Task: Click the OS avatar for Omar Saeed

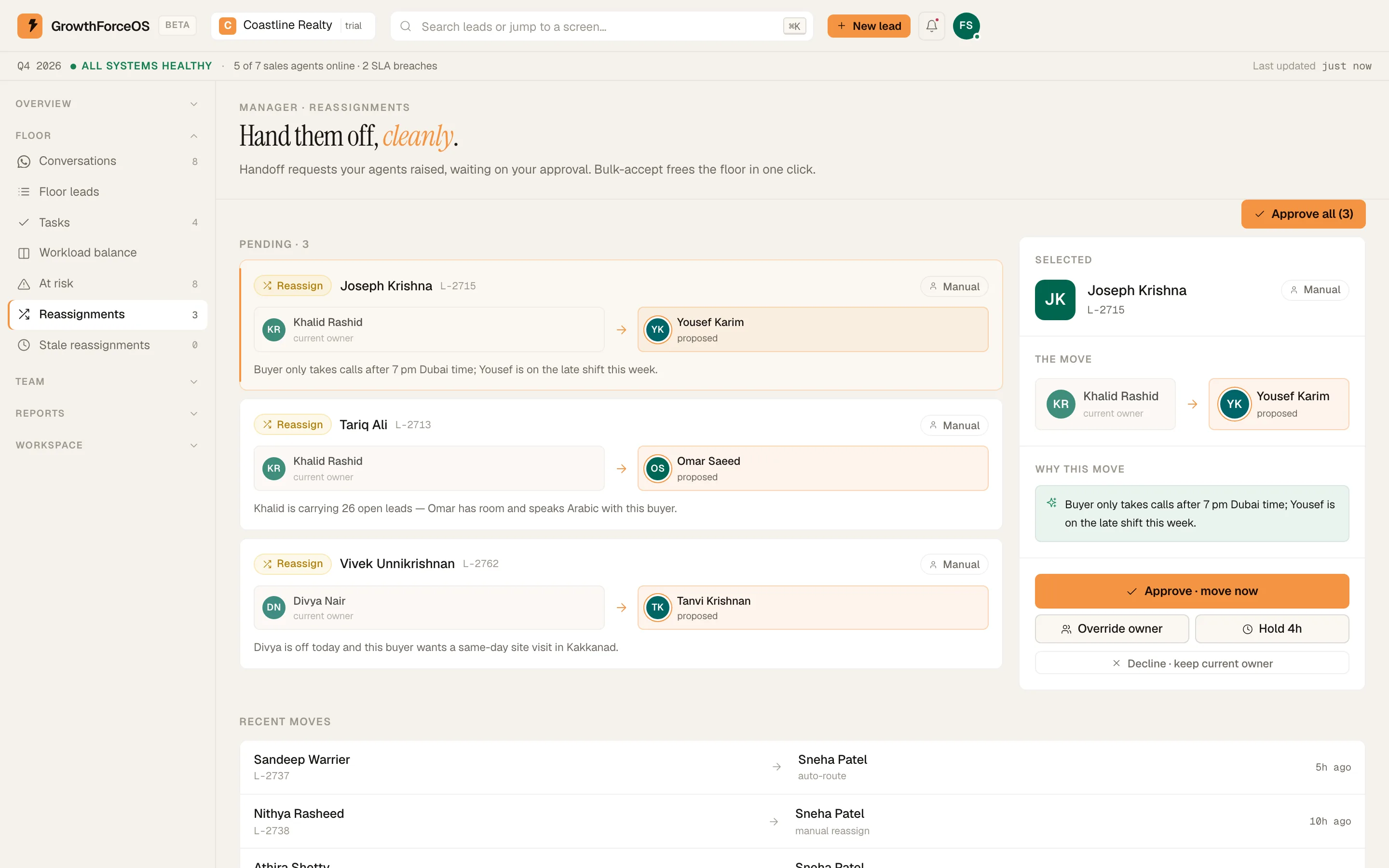Action: tap(658, 468)
